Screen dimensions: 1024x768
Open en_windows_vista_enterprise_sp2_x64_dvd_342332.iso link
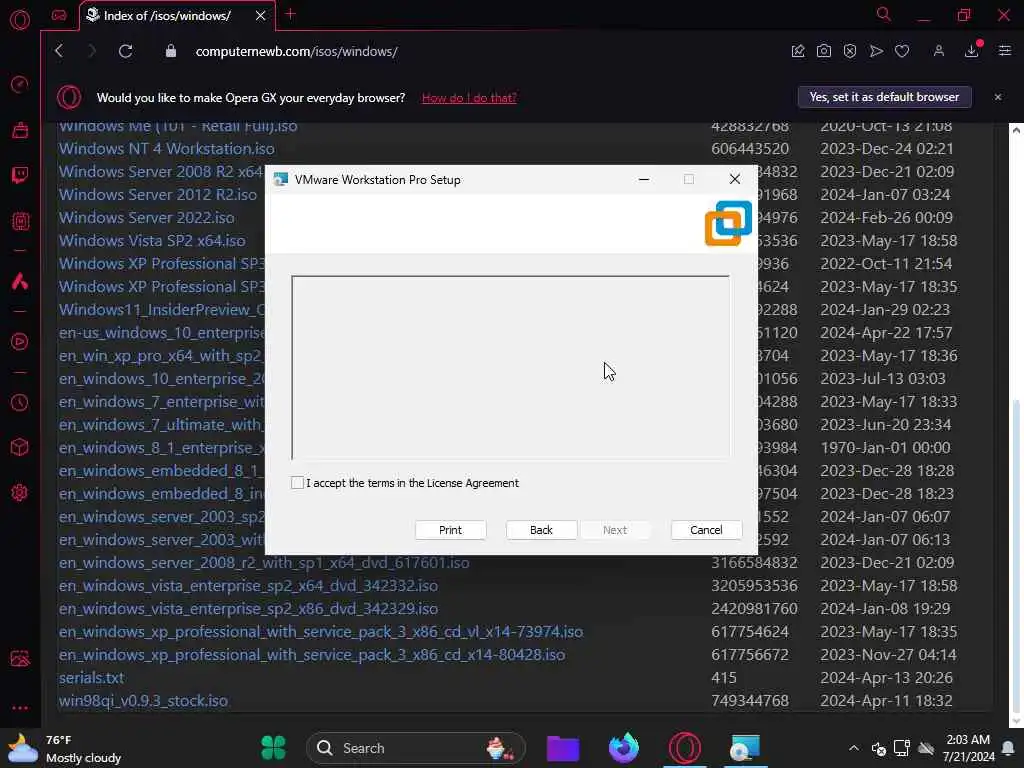click(x=248, y=586)
